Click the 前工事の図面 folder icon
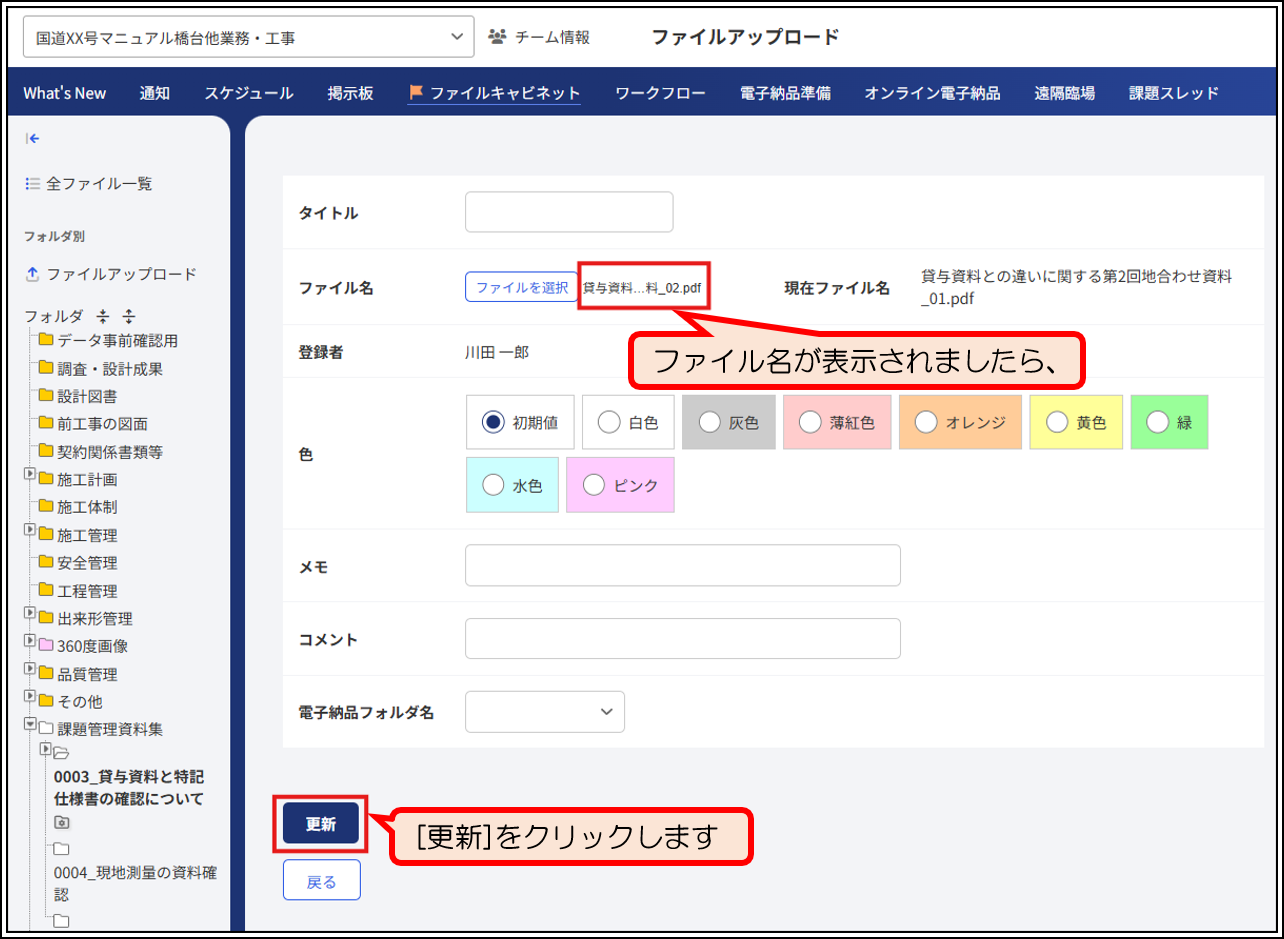 pyautogui.click(x=46, y=424)
